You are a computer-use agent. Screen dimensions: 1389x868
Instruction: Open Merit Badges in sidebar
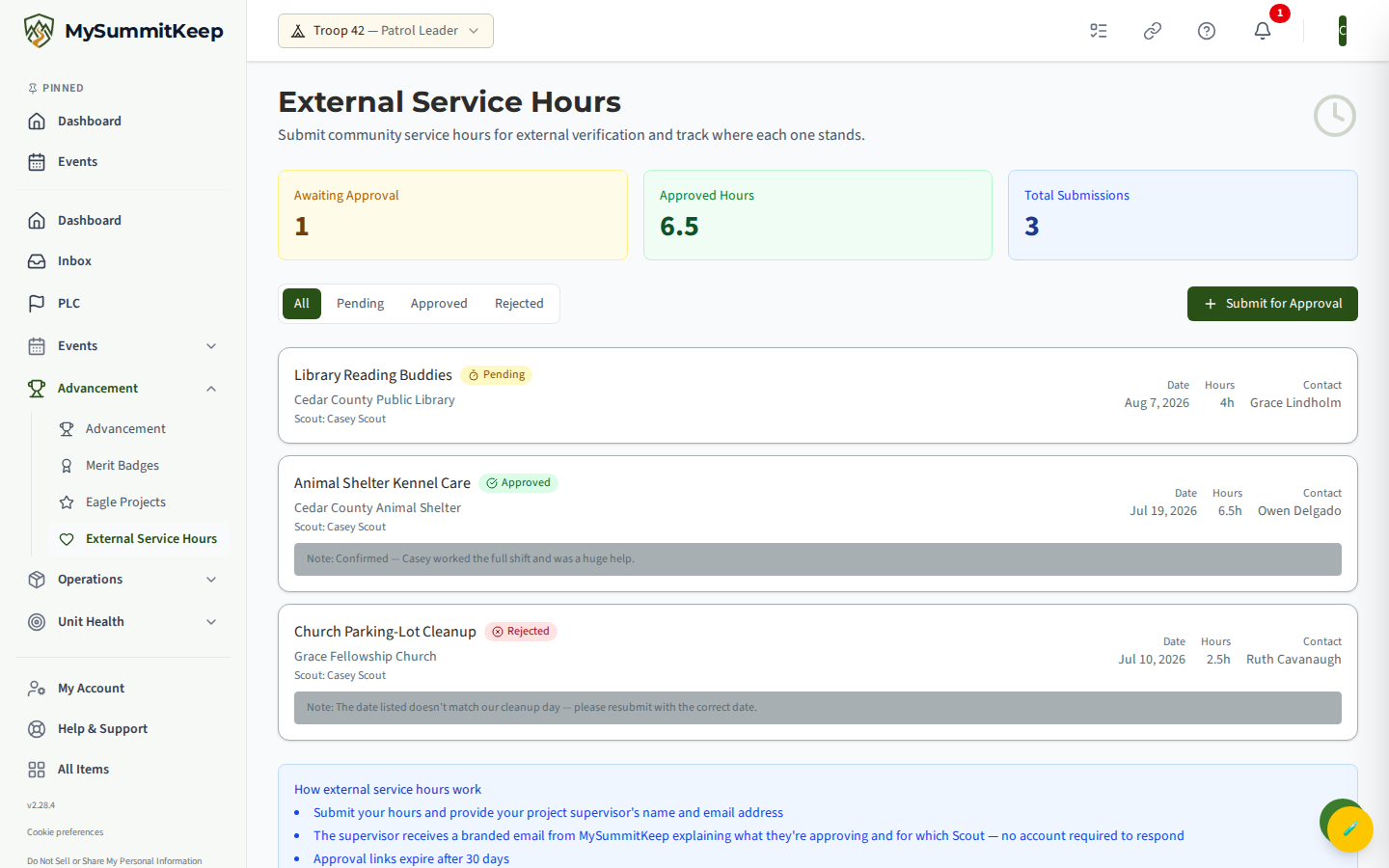(138, 465)
